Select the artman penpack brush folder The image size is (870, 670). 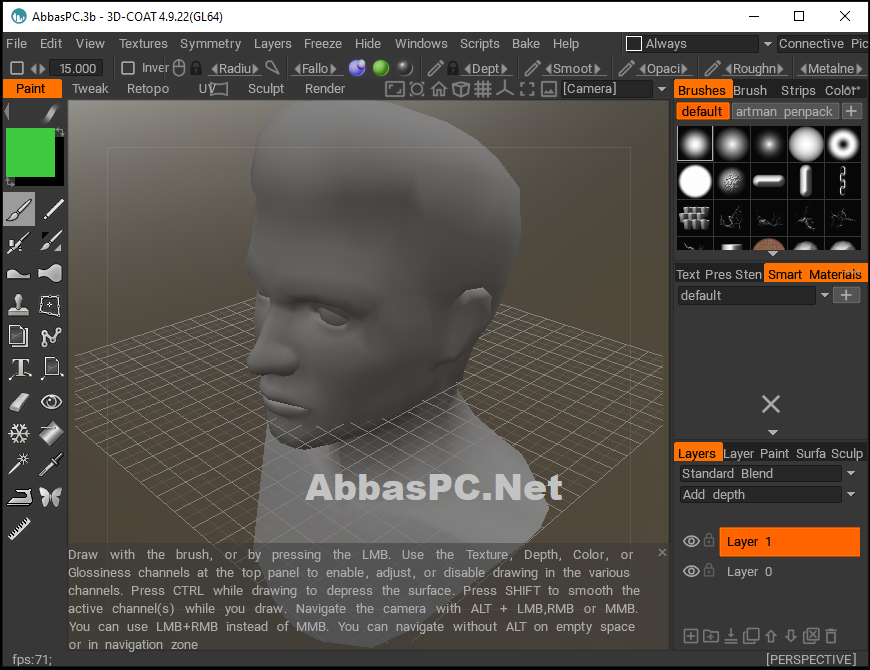[784, 111]
